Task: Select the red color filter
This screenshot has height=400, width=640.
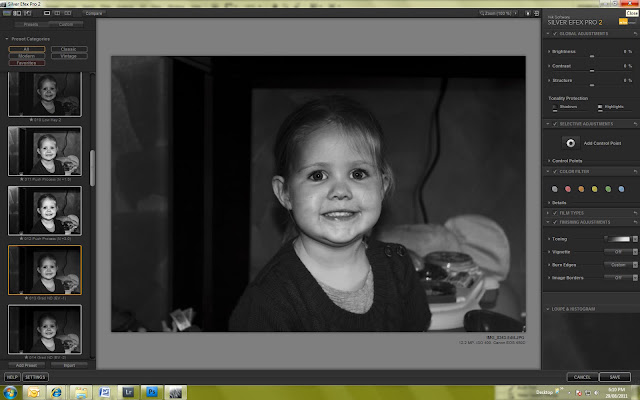Action: pyautogui.click(x=568, y=189)
